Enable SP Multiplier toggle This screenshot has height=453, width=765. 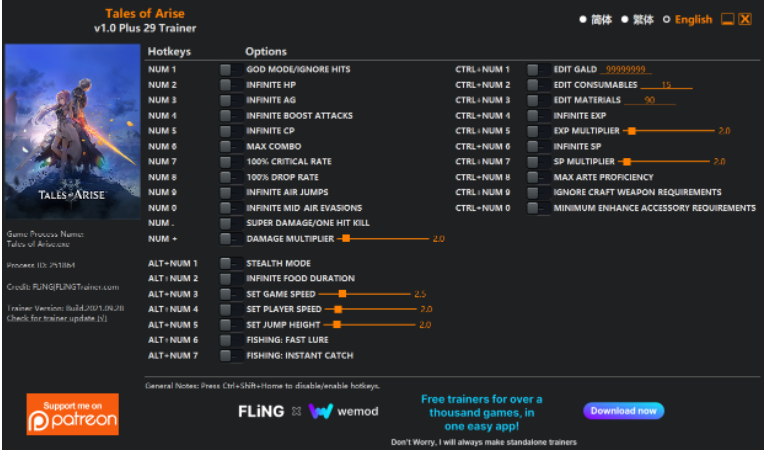538,162
